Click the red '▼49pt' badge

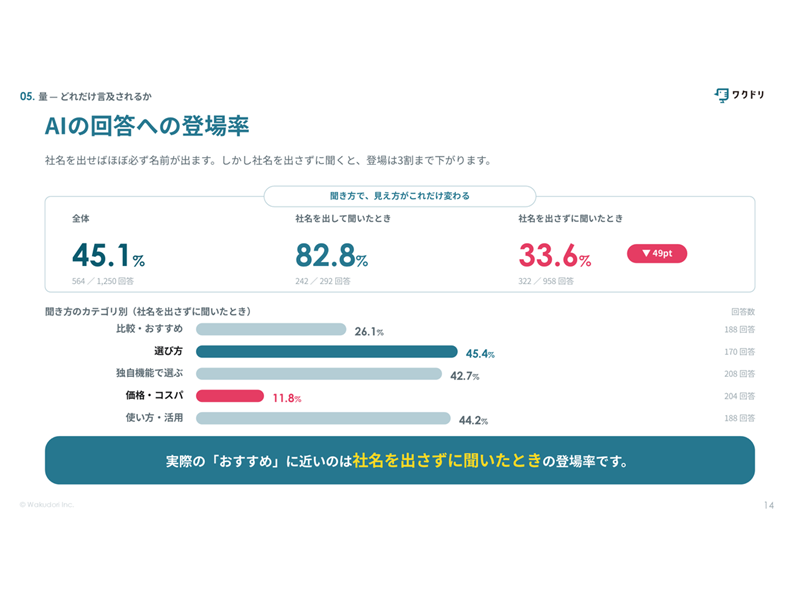pyautogui.click(x=657, y=254)
